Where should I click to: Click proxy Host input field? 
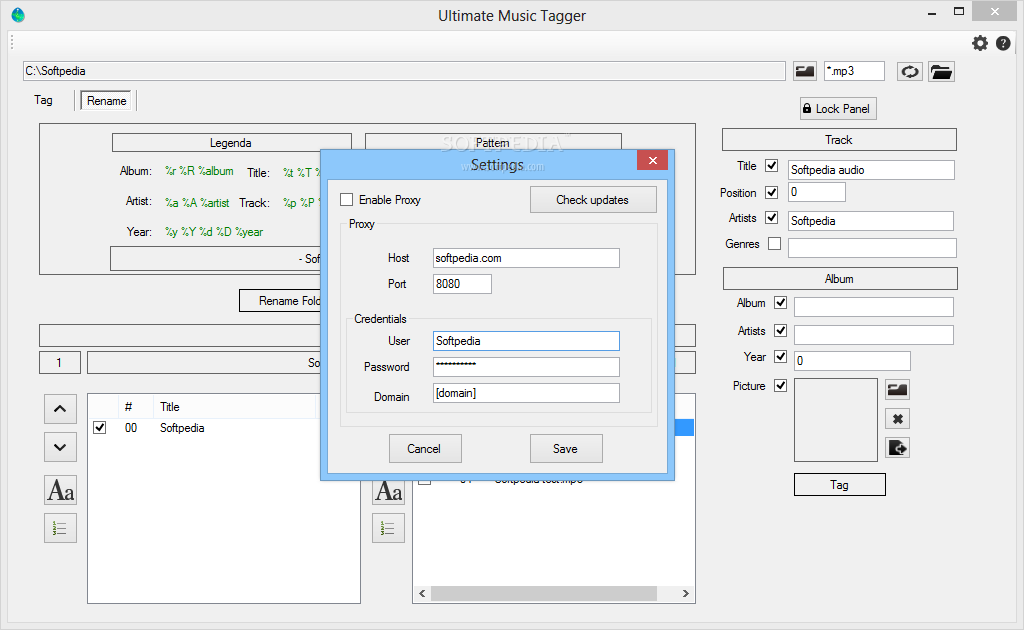526,258
